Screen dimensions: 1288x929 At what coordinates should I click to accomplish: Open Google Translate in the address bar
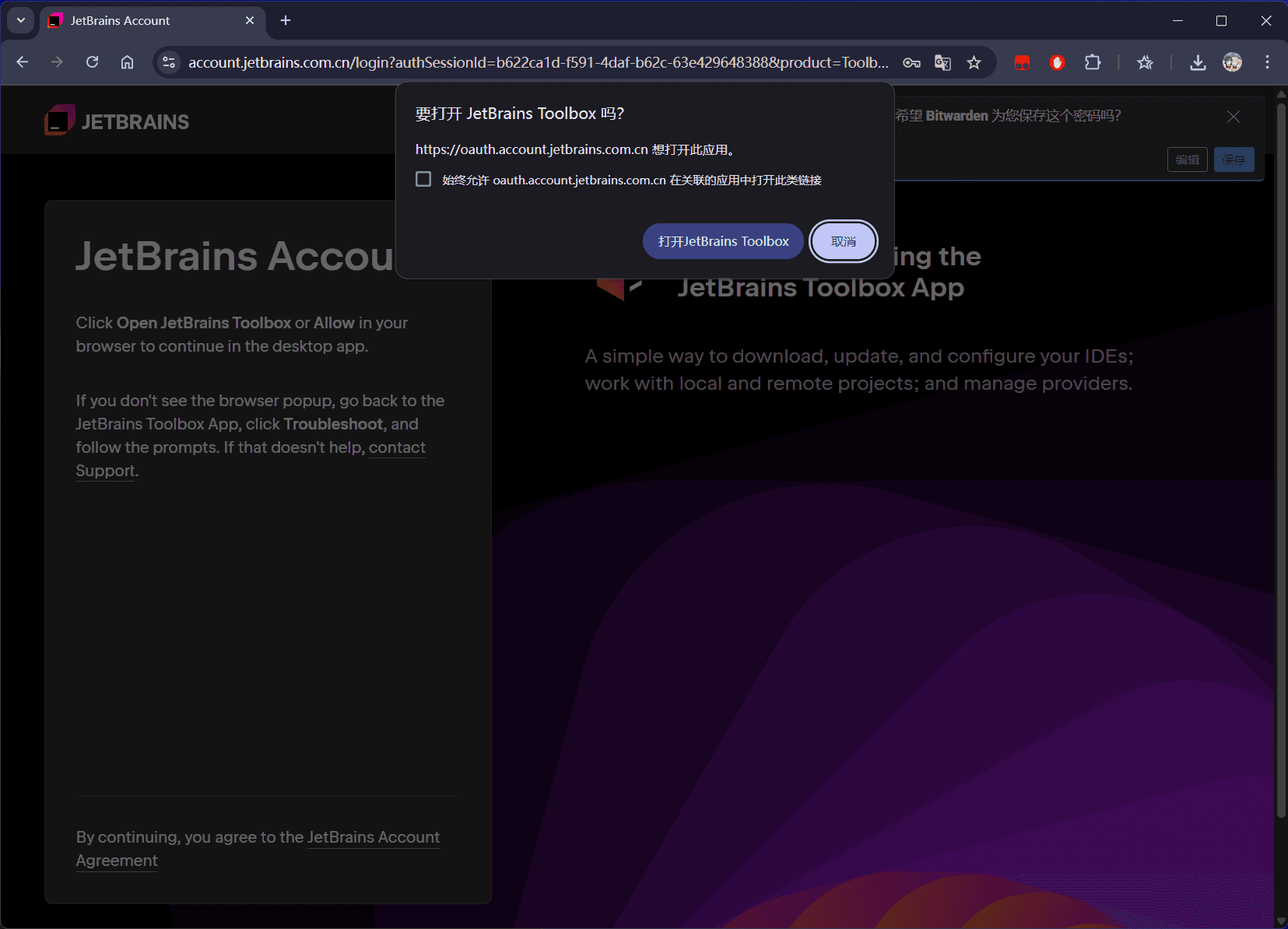click(x=942, y=62)
